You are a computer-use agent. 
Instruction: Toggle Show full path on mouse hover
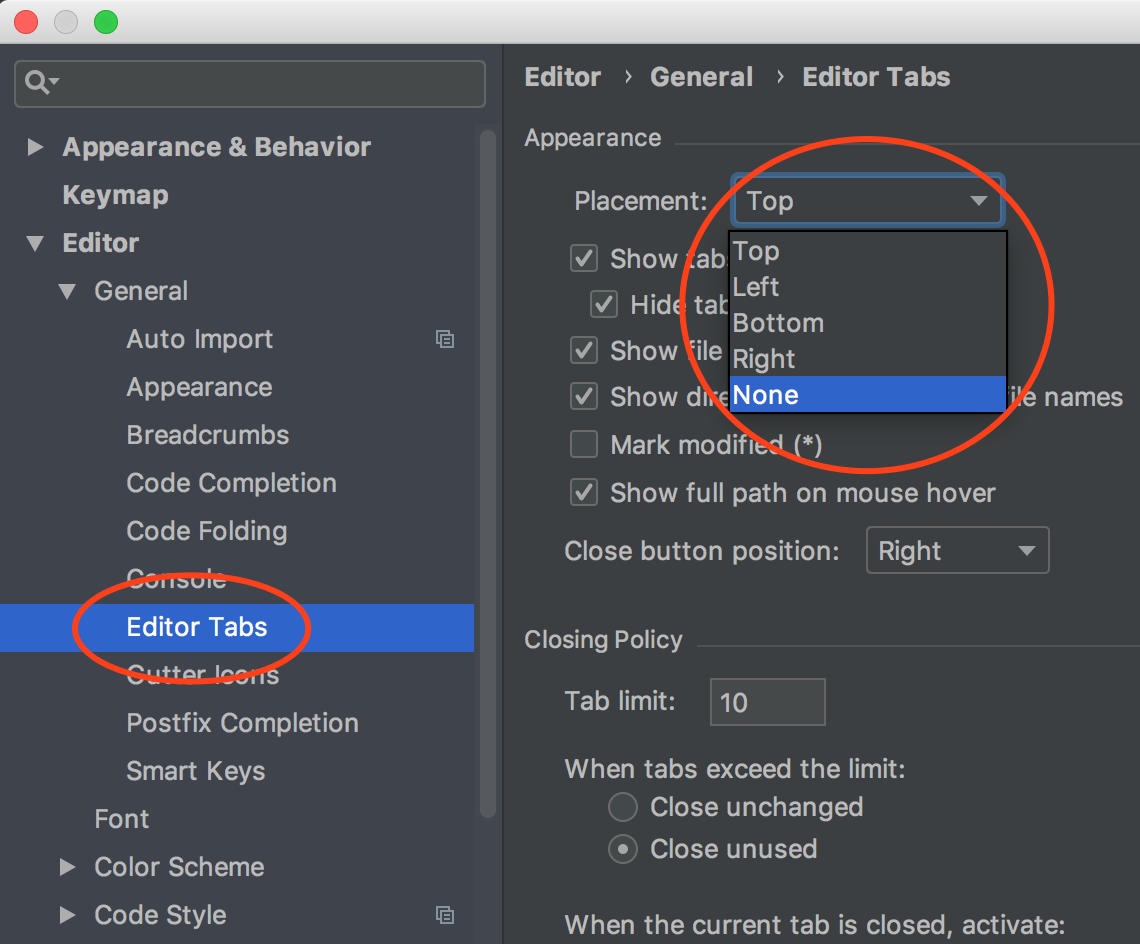(584, 492)
